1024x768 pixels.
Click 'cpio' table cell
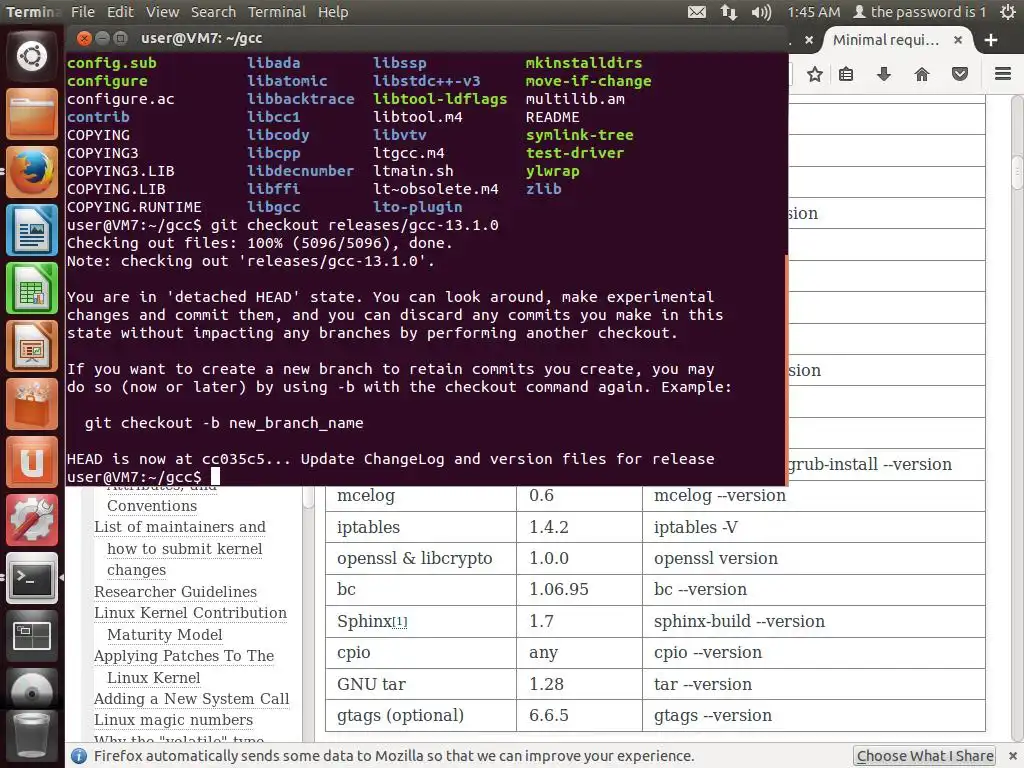tap(421, 652)
